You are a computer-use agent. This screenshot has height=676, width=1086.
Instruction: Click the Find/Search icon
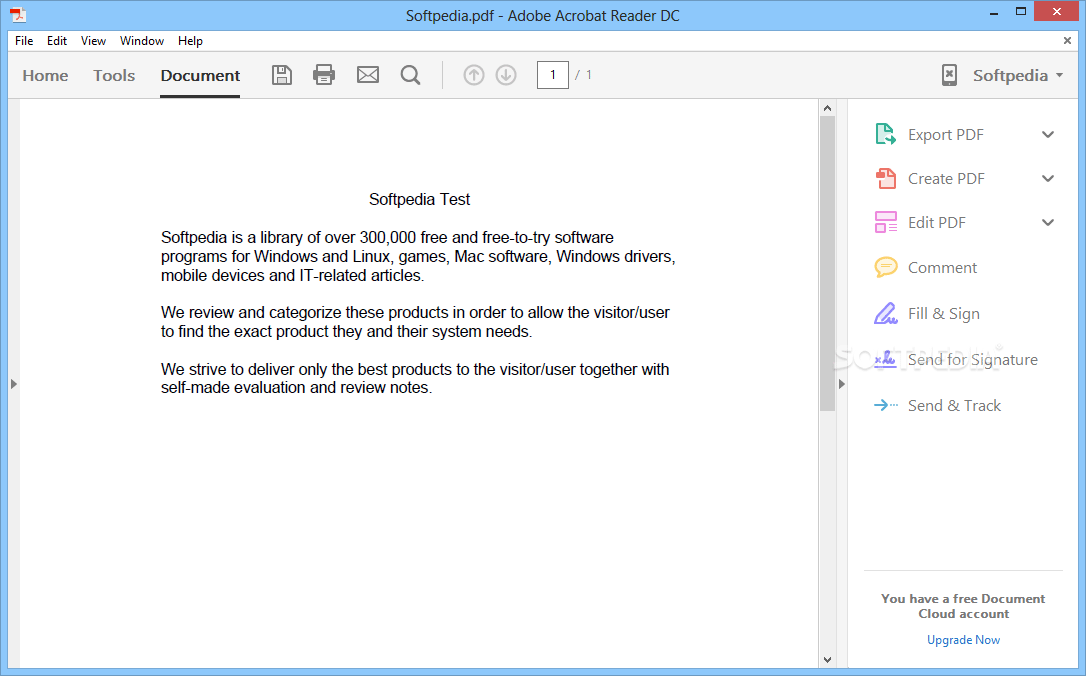click(x=410, y=74)
